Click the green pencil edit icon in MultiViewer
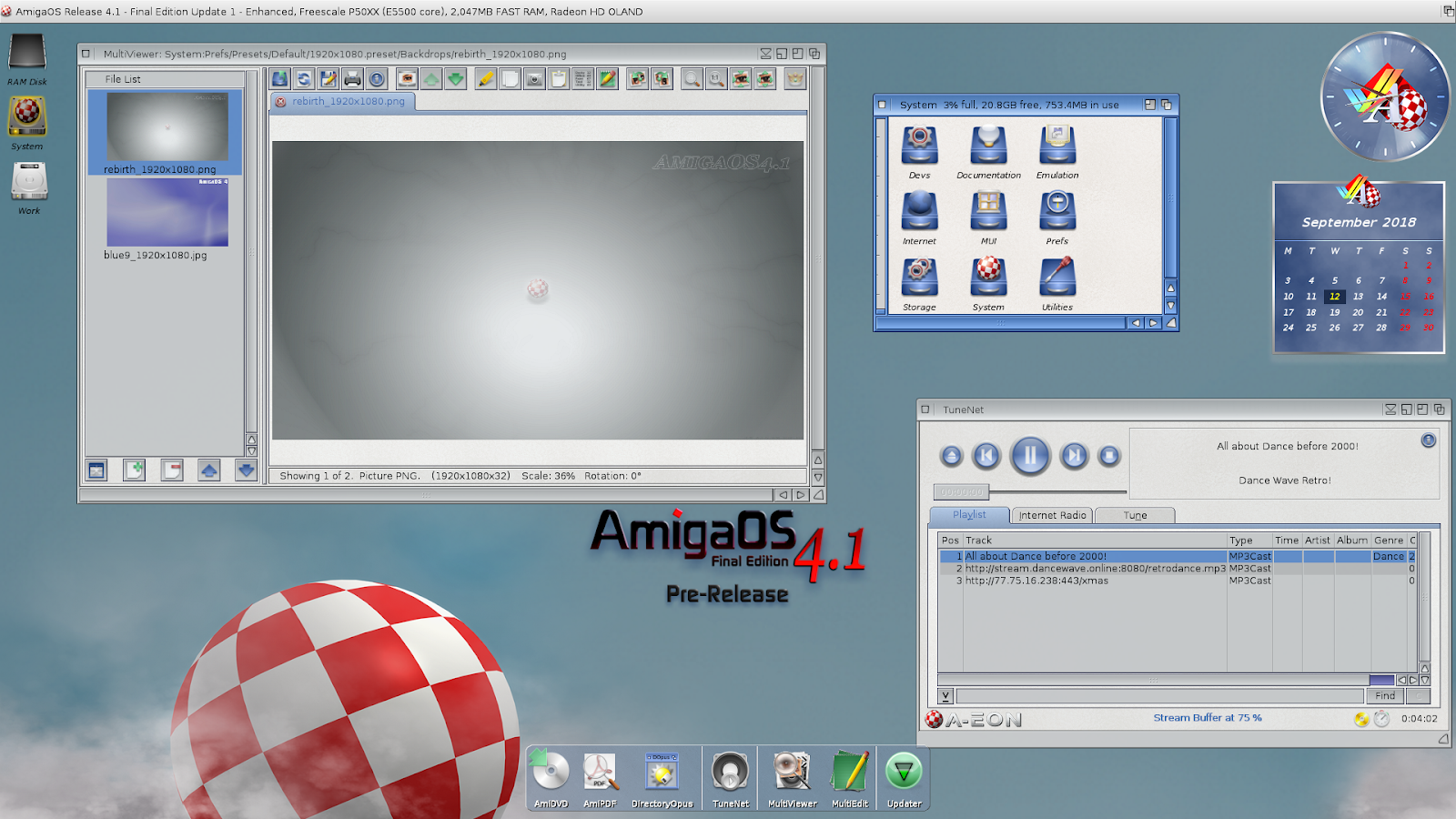Screen dimensions: 1456x819 click(607, 79)
